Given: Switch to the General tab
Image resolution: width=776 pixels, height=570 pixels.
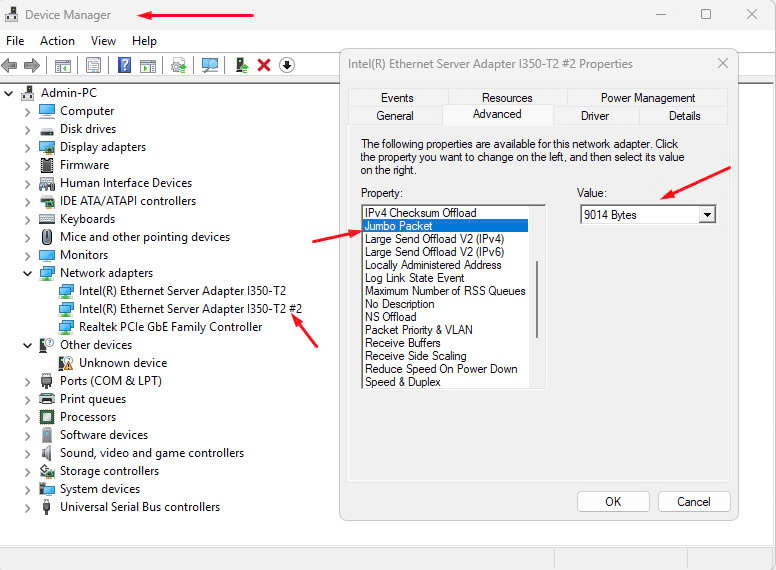Looking at the screenshot, I should 394,116.
